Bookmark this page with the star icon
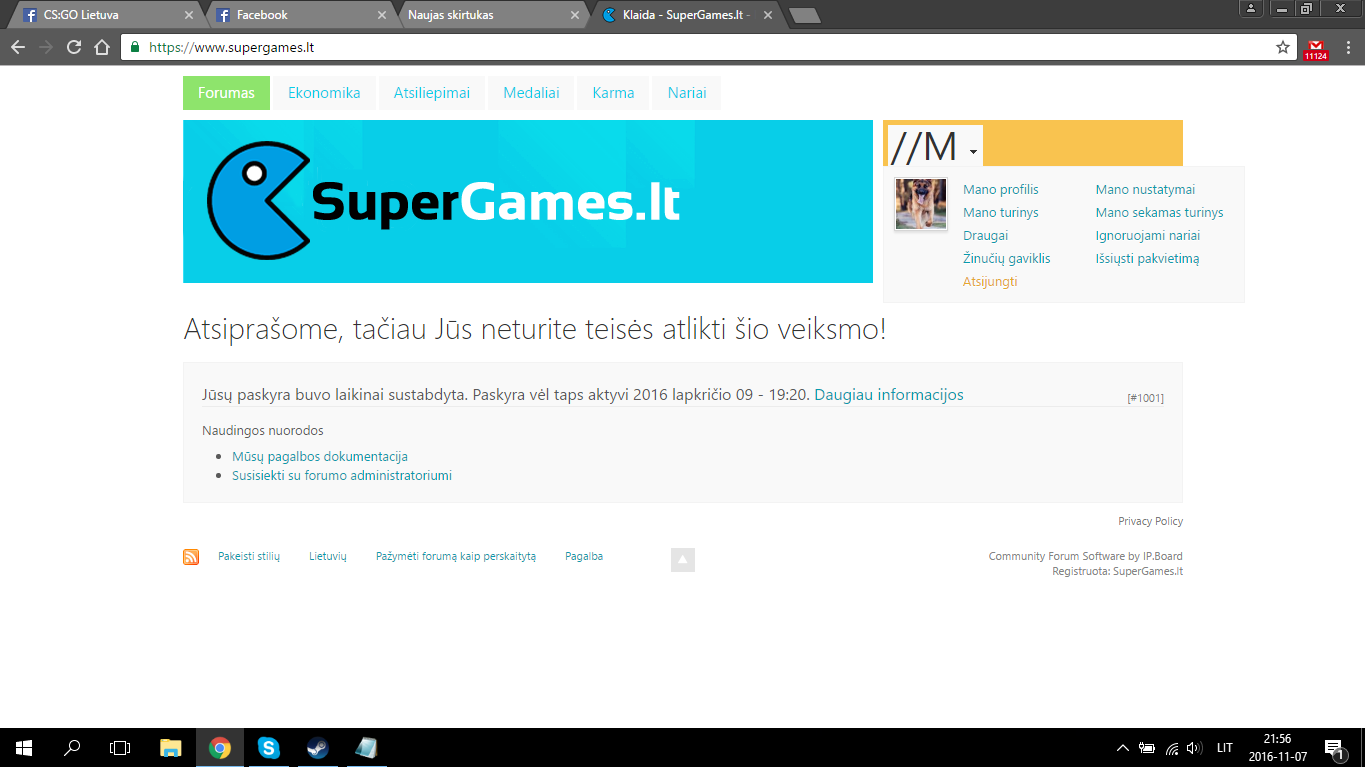This screenshot has height=767, width=1365. tap(1283, 47)
